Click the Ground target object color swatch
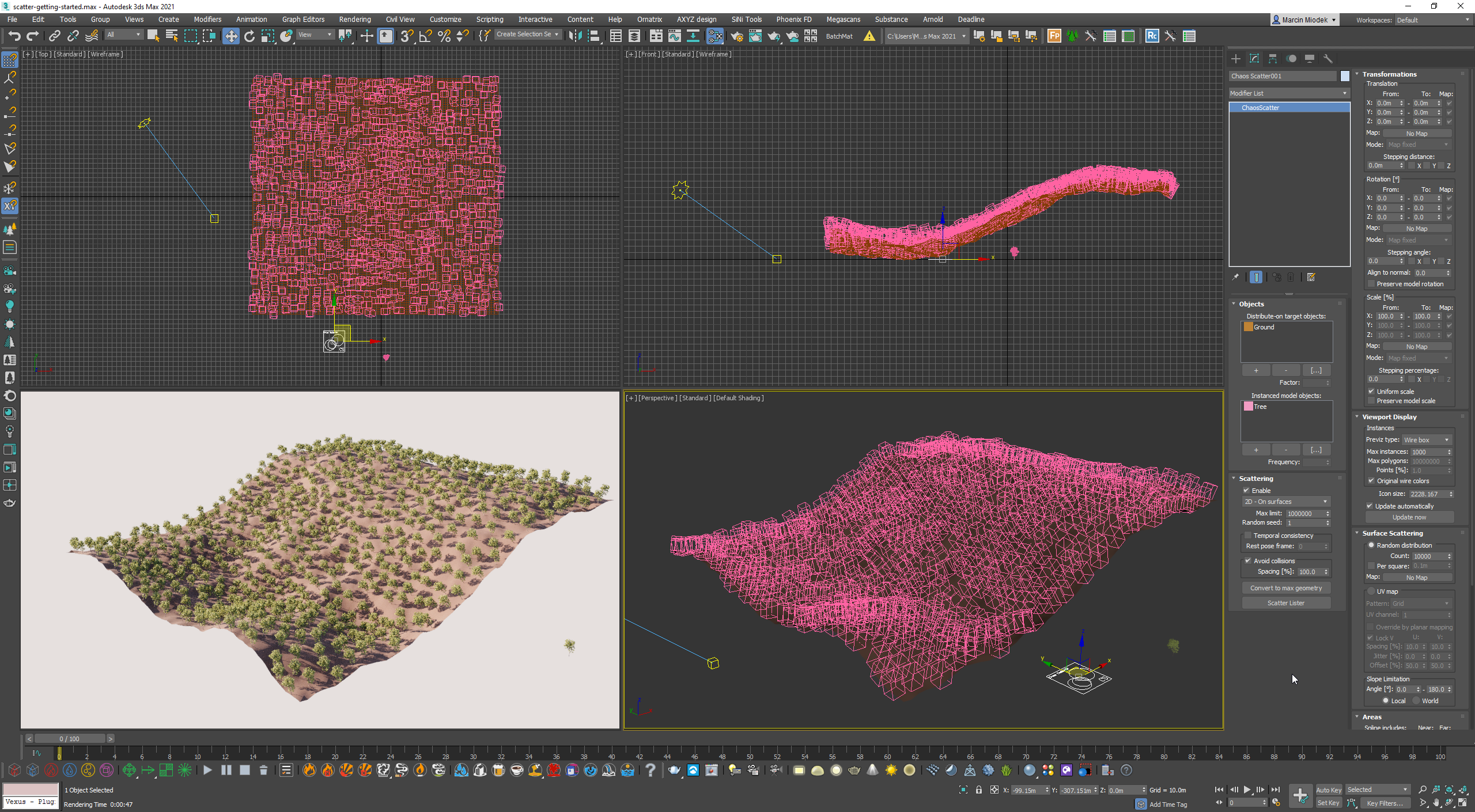 click(1249, 327)
